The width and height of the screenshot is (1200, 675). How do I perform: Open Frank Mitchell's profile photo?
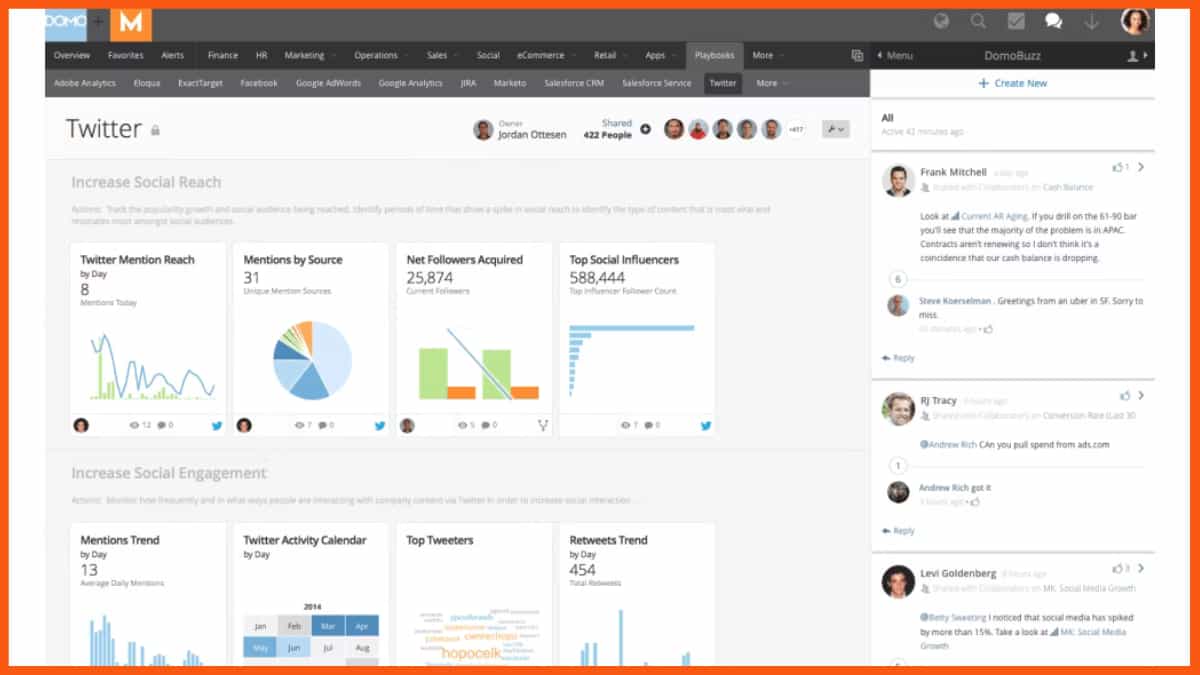898,180
